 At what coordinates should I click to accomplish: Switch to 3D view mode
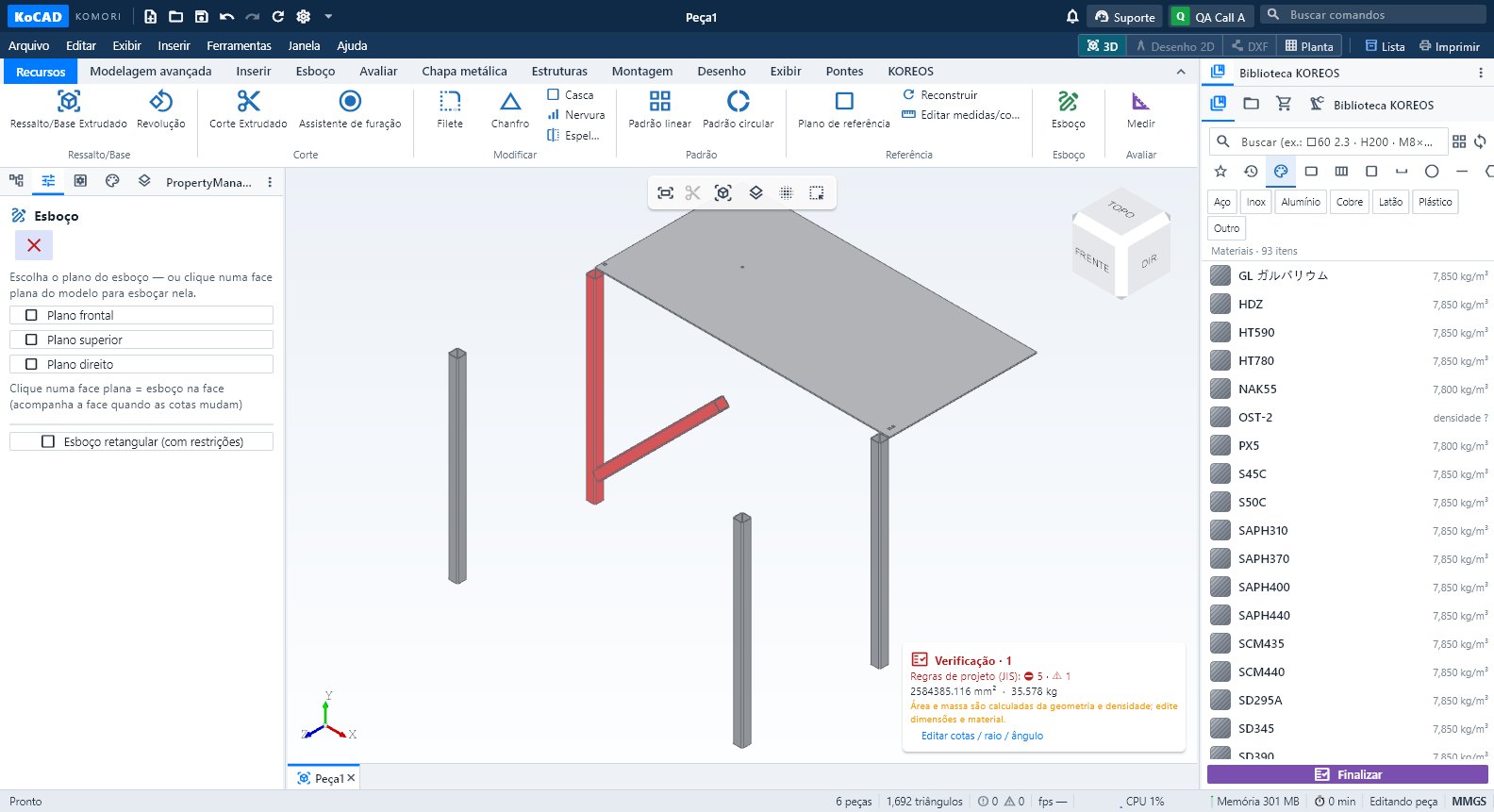[1103, 46]
